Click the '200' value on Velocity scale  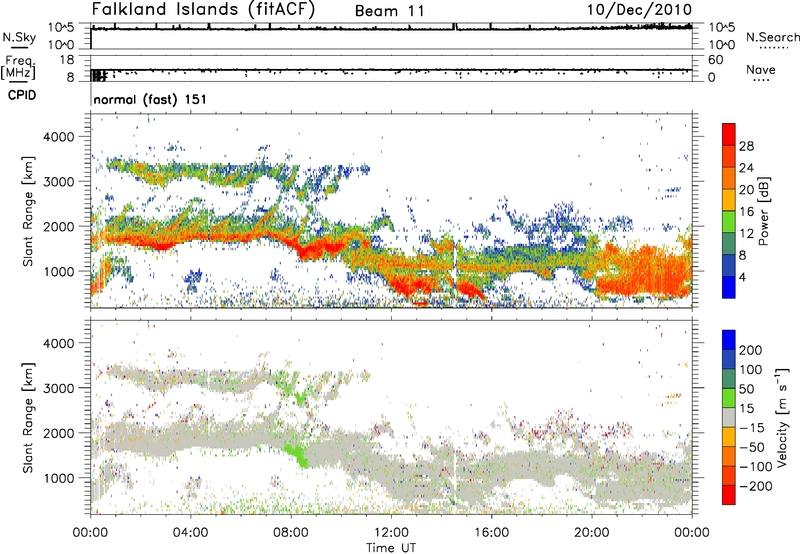pyautogui.click(x=751, y=350)
